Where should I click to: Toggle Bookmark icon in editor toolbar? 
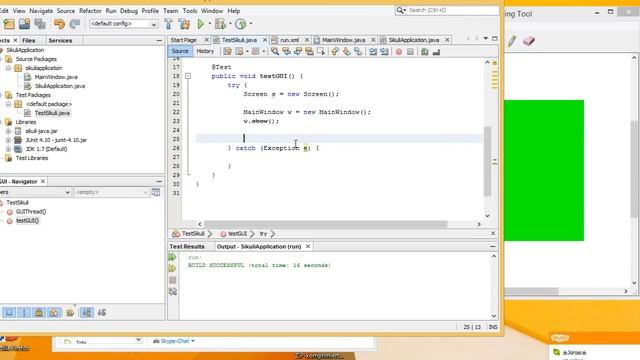point(358,51)
